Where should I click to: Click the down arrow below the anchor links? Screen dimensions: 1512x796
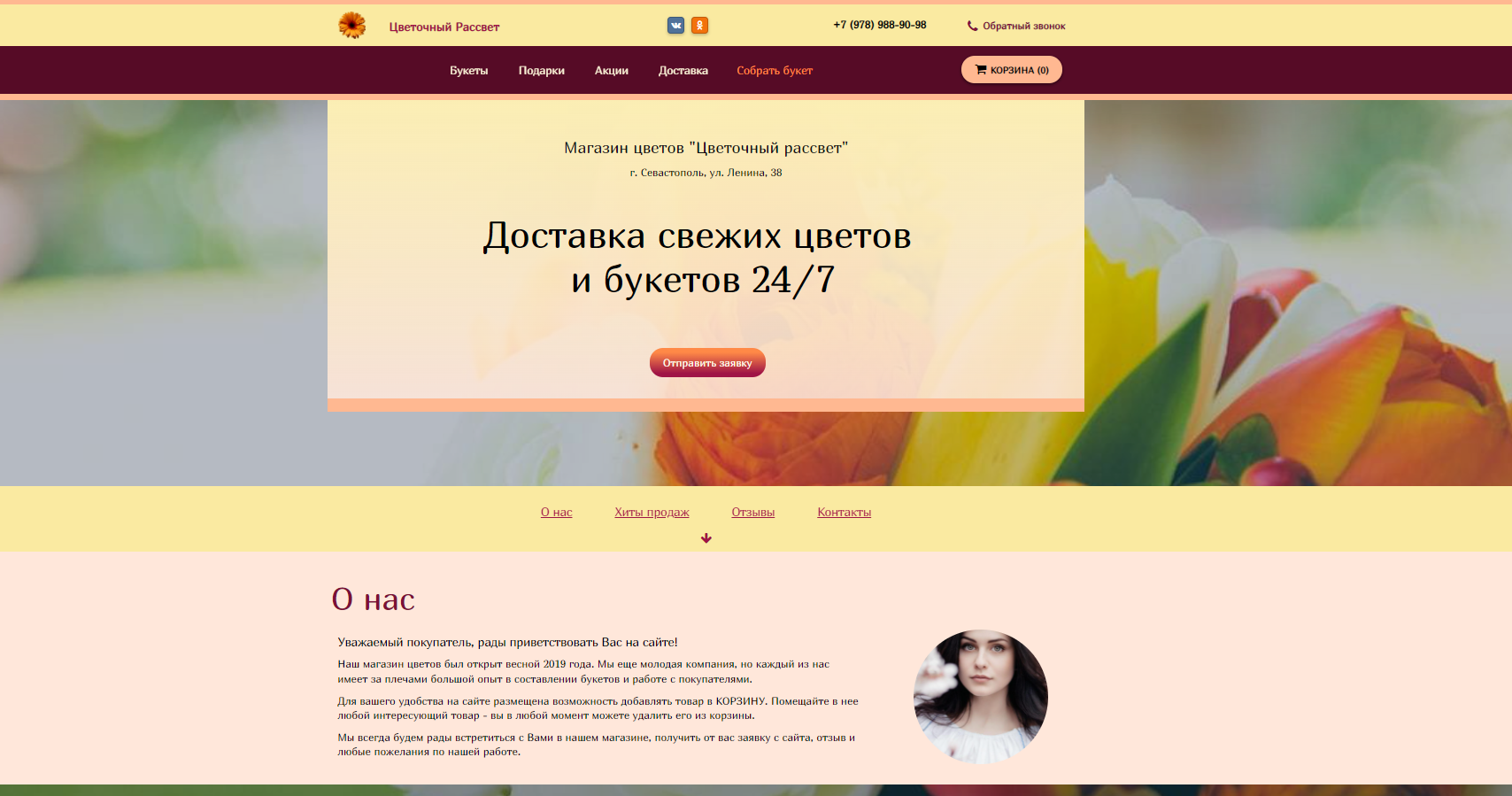click(x=706, y=538)
